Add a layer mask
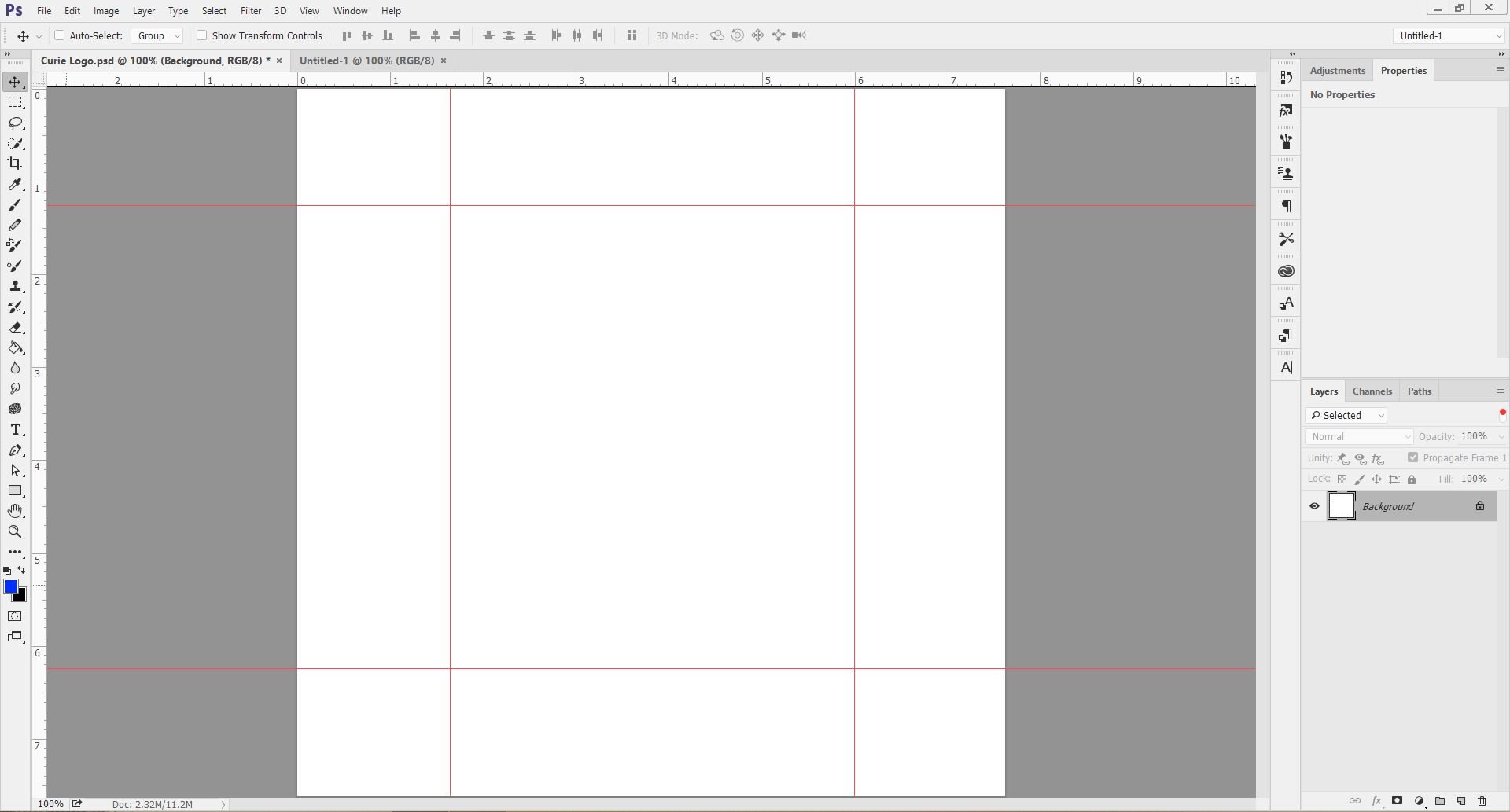This screenshot has width=1510, height=812. [1398, 801]
